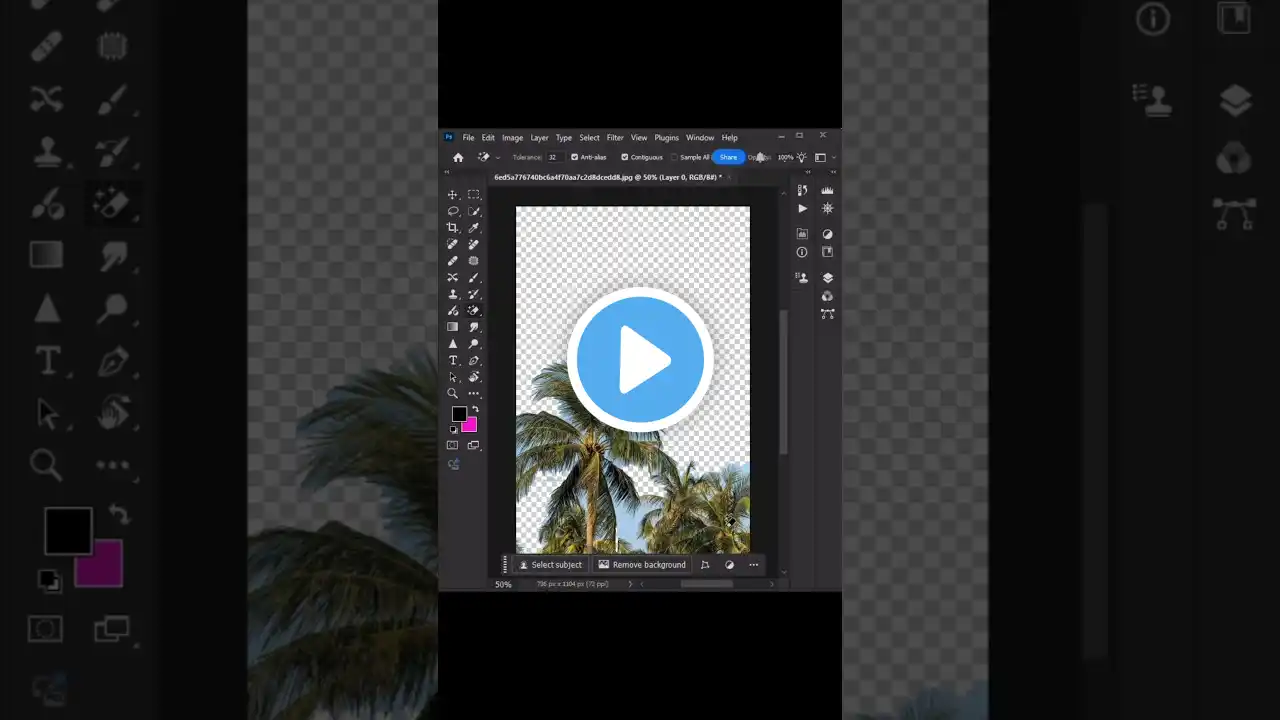Image resolution: width=1280 pixels, height=720 pixels.
Task: Click the Remove background button
Action: tap(642, 565)
